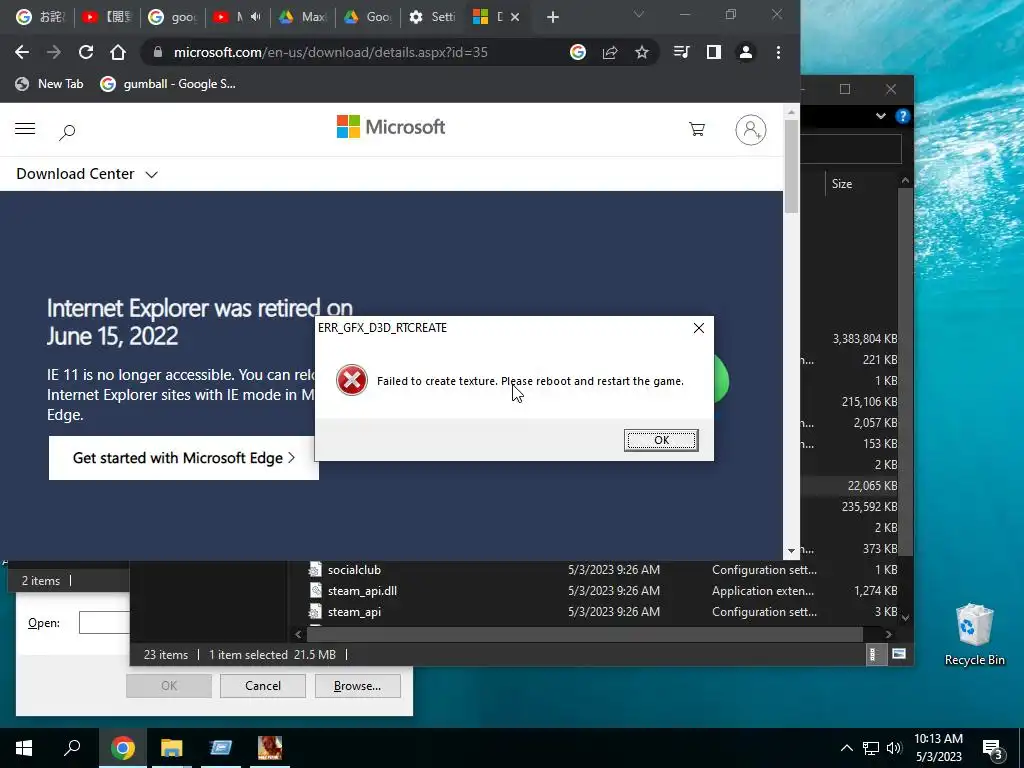The image size is (1024, 768).
Task: Close the ERR_GFX_D3D_RTCREATE error dialog
Action: pos(699,328)
